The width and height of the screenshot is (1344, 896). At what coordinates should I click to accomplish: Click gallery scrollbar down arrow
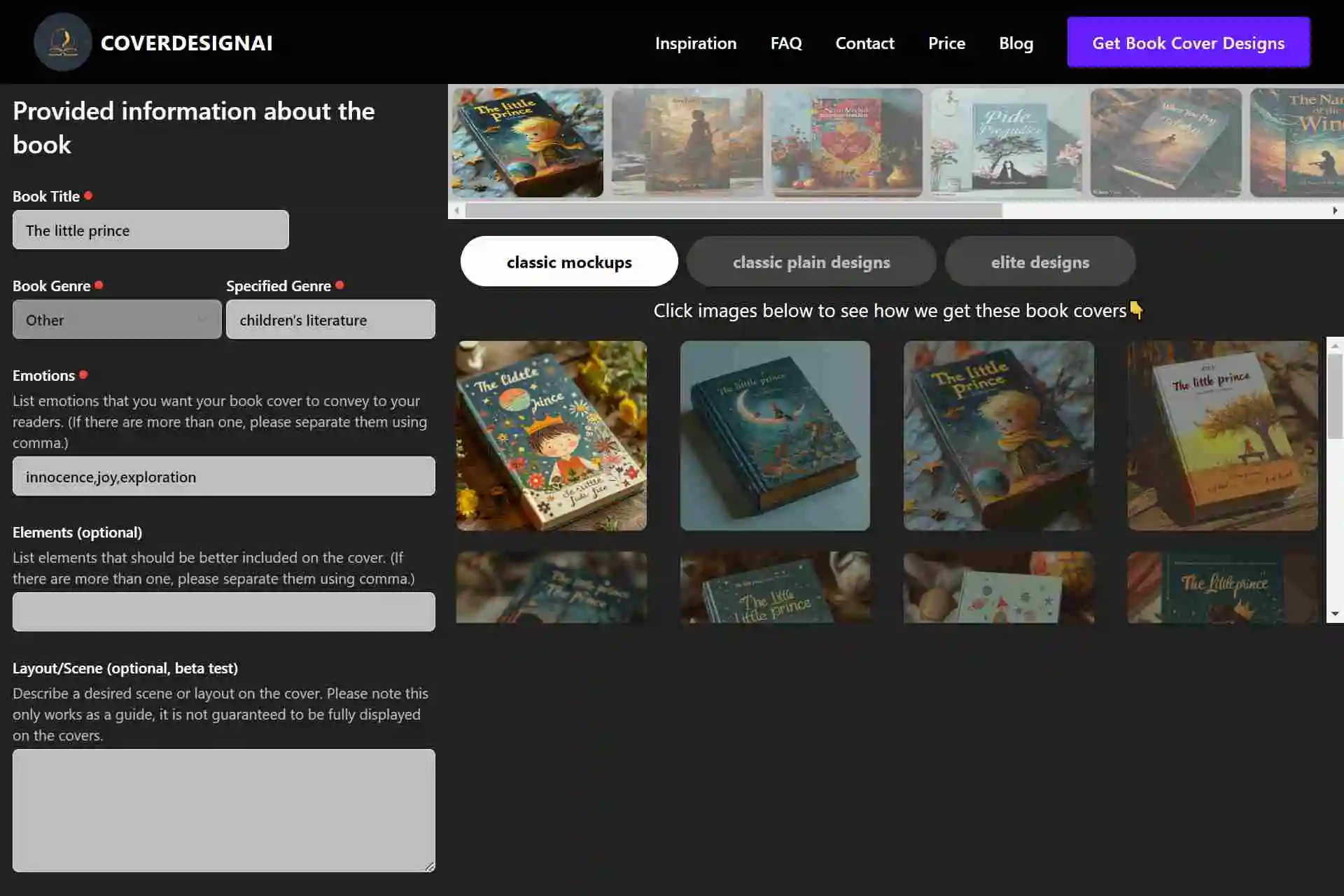pyautogui.click(x=1335, y=614)
